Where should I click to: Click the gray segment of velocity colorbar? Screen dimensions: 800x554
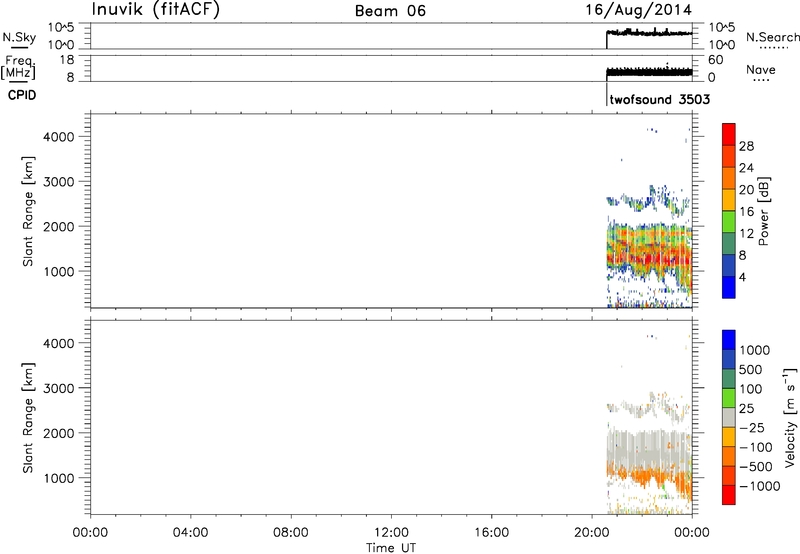click(729, 417)
